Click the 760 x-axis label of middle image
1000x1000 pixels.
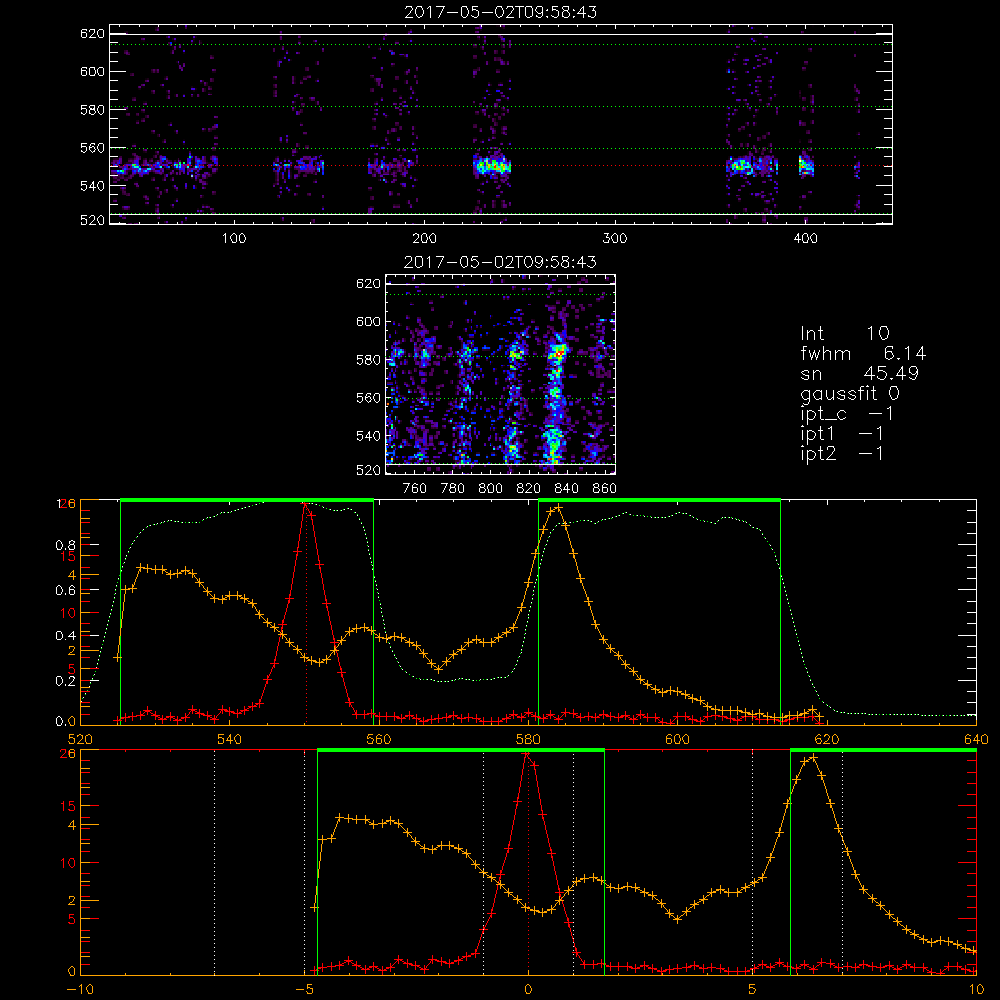[x=415, y=489]
